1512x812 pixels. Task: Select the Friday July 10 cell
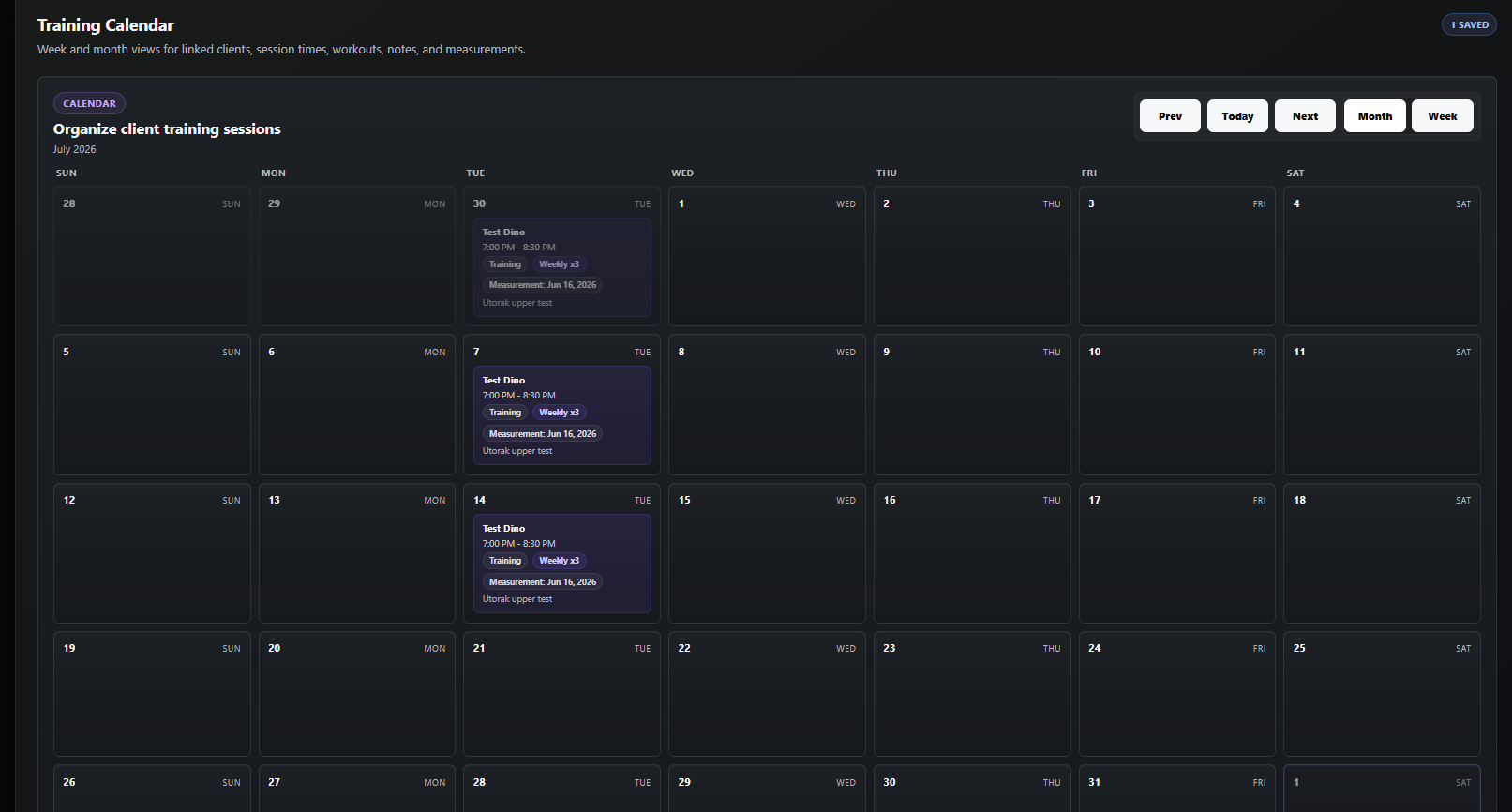pyautogui.click(x=1177, y=404)
